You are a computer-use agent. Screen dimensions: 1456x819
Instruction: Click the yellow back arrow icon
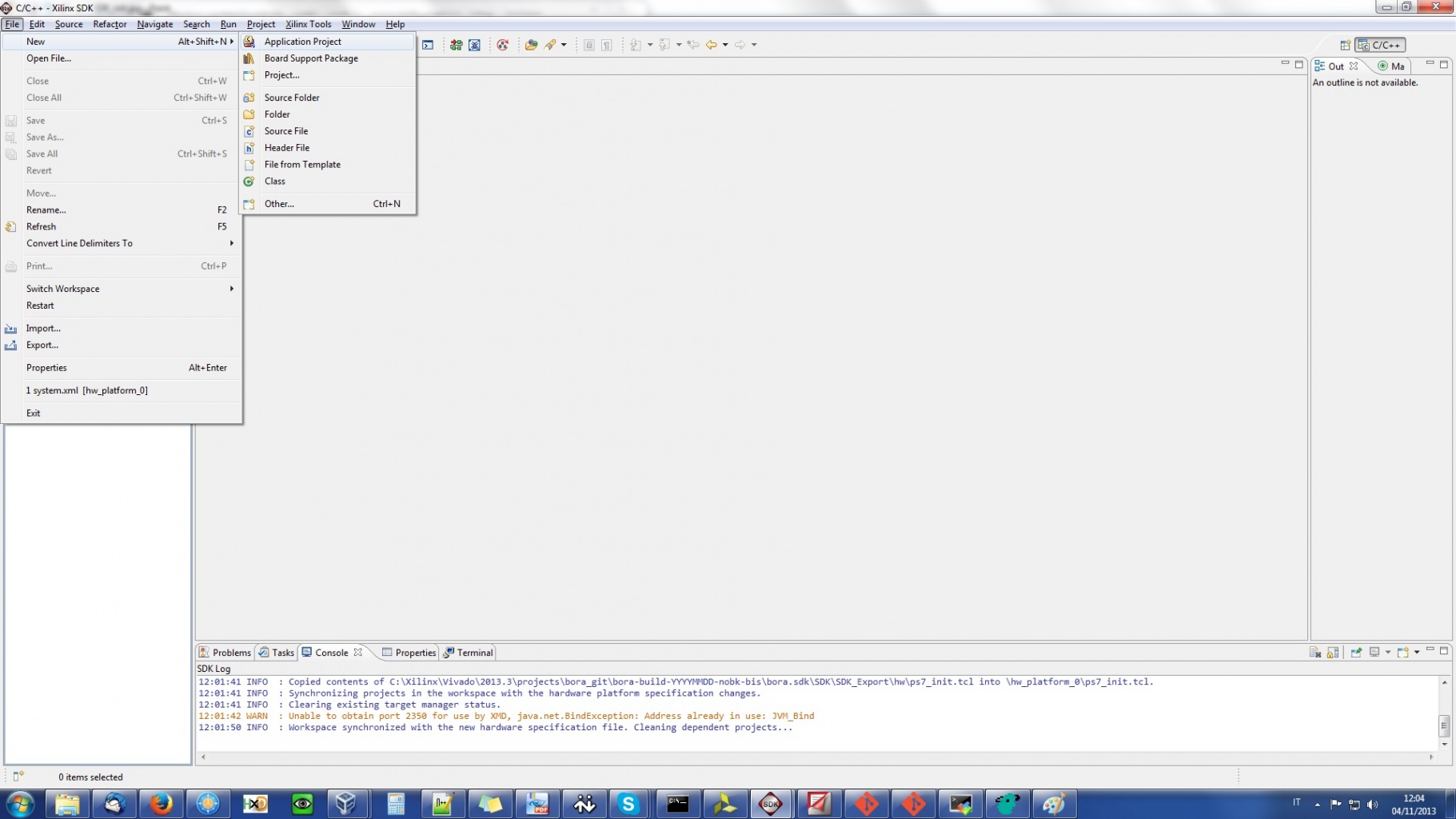click(x=711, y=45)
